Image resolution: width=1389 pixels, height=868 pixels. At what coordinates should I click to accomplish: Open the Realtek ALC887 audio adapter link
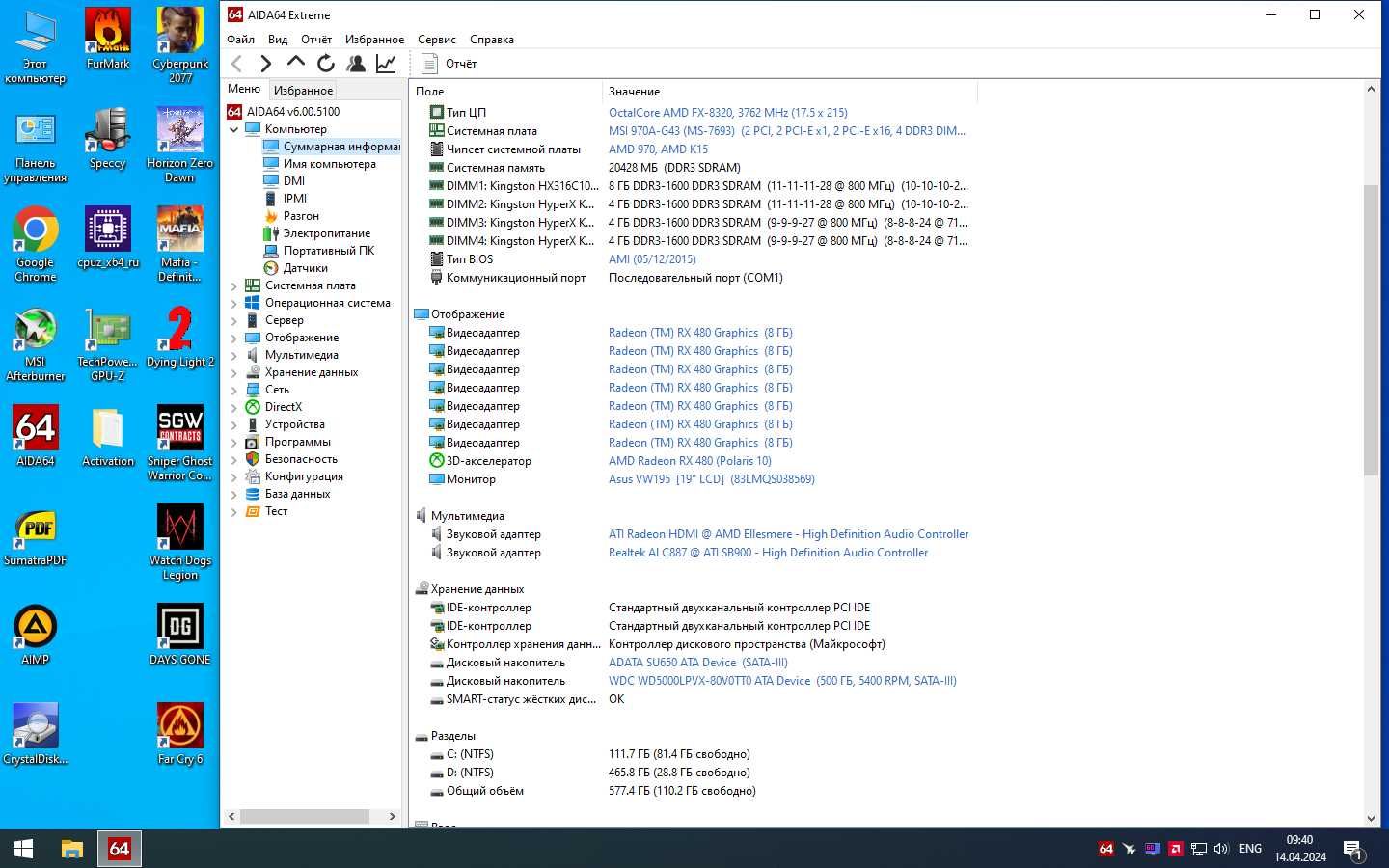(768, 553)
